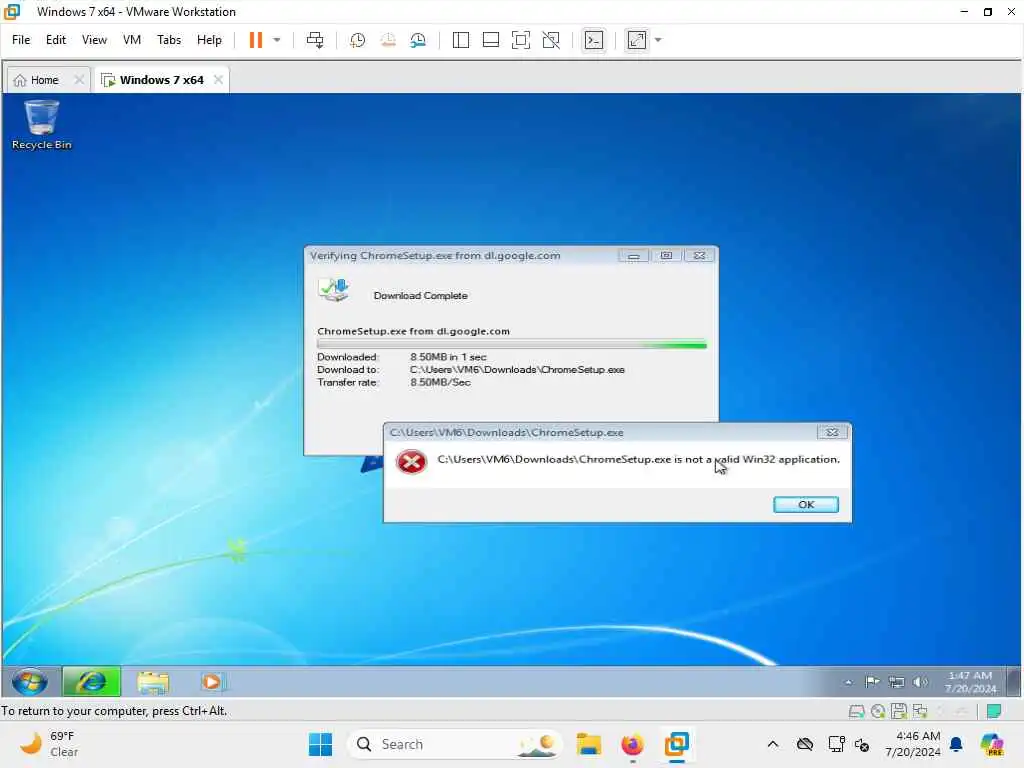Open Firefox on host taskbar
1024x768 pixels.
tap(632, 744)
